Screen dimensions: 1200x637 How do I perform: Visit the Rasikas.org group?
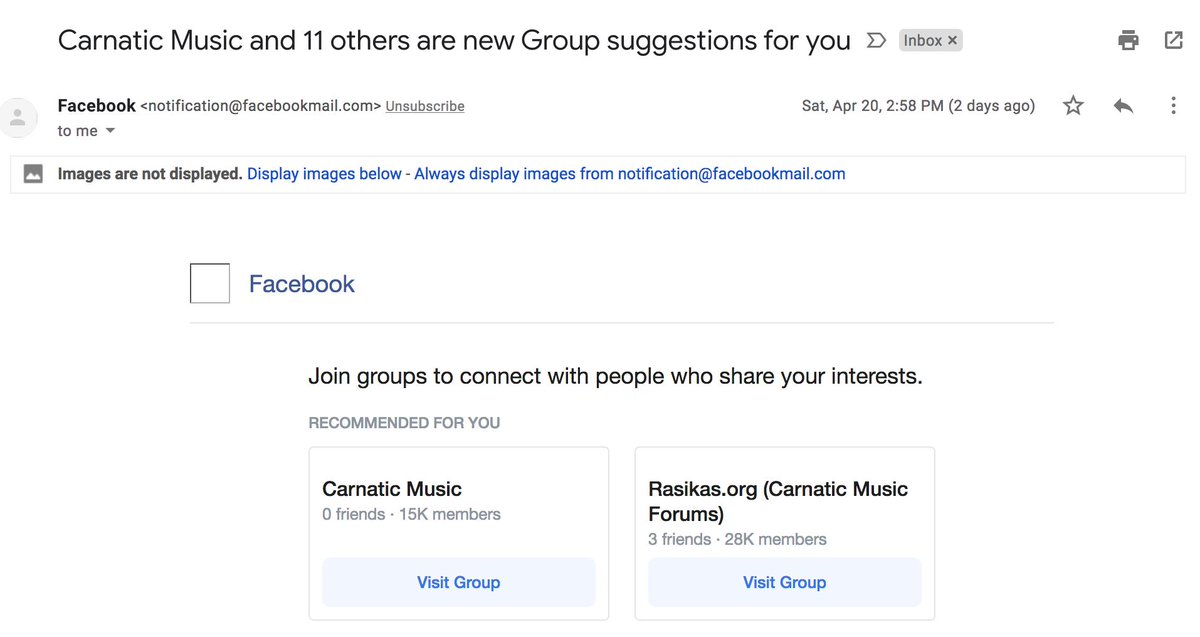click(x=784, y=582)
